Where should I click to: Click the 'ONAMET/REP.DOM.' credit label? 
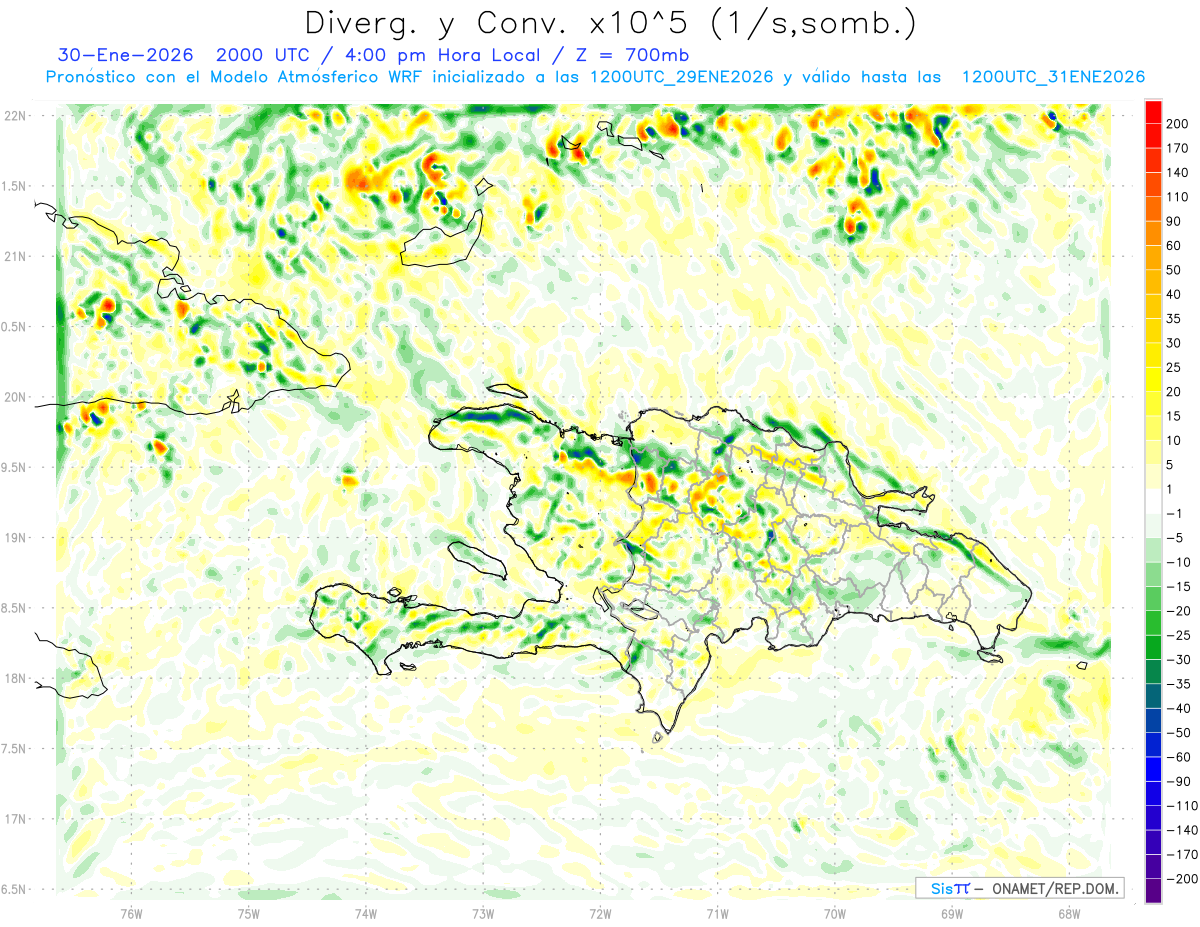point(1054,888)
